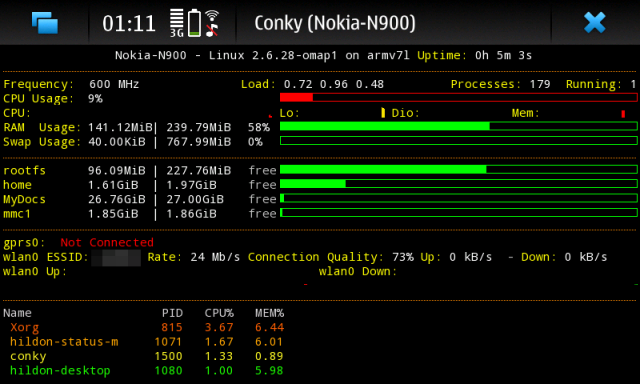Tap the Wi-Fi silent profile icon
Viewport: 640px width, 384px height.
pyautogui.click(x=212, y=23)
